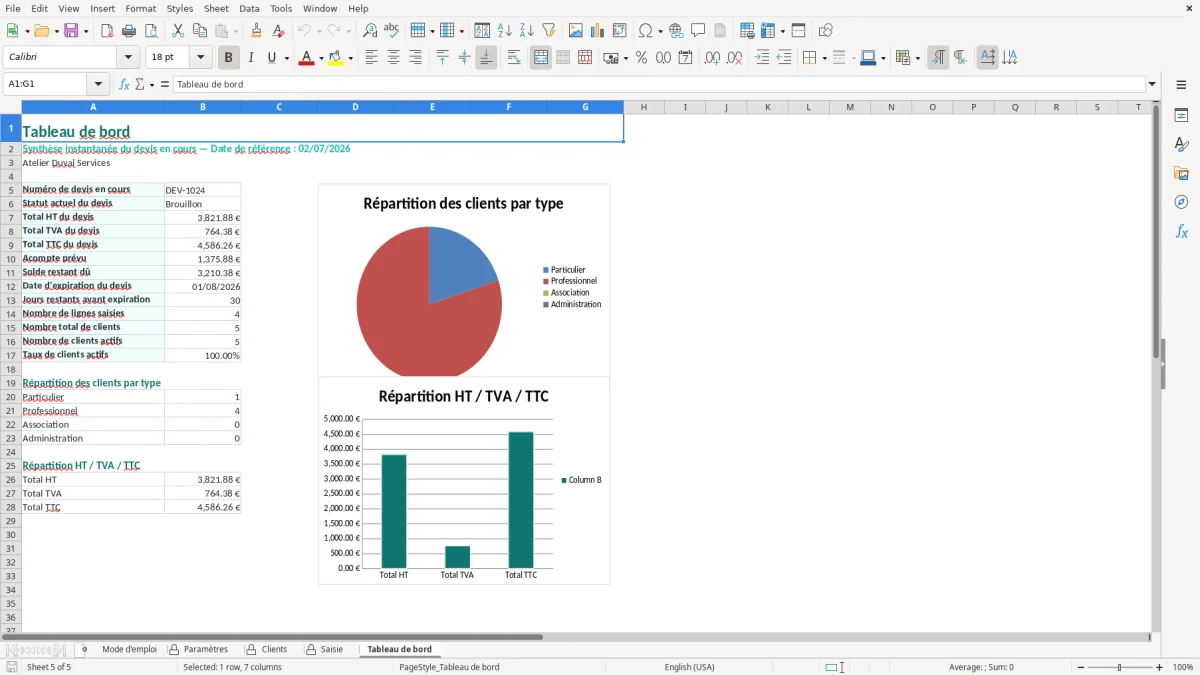Image resolution: width=1200 pixels, height=675 pixels.
Task: Expand the Name Box dropdown
Action: (x=98, y=85)
